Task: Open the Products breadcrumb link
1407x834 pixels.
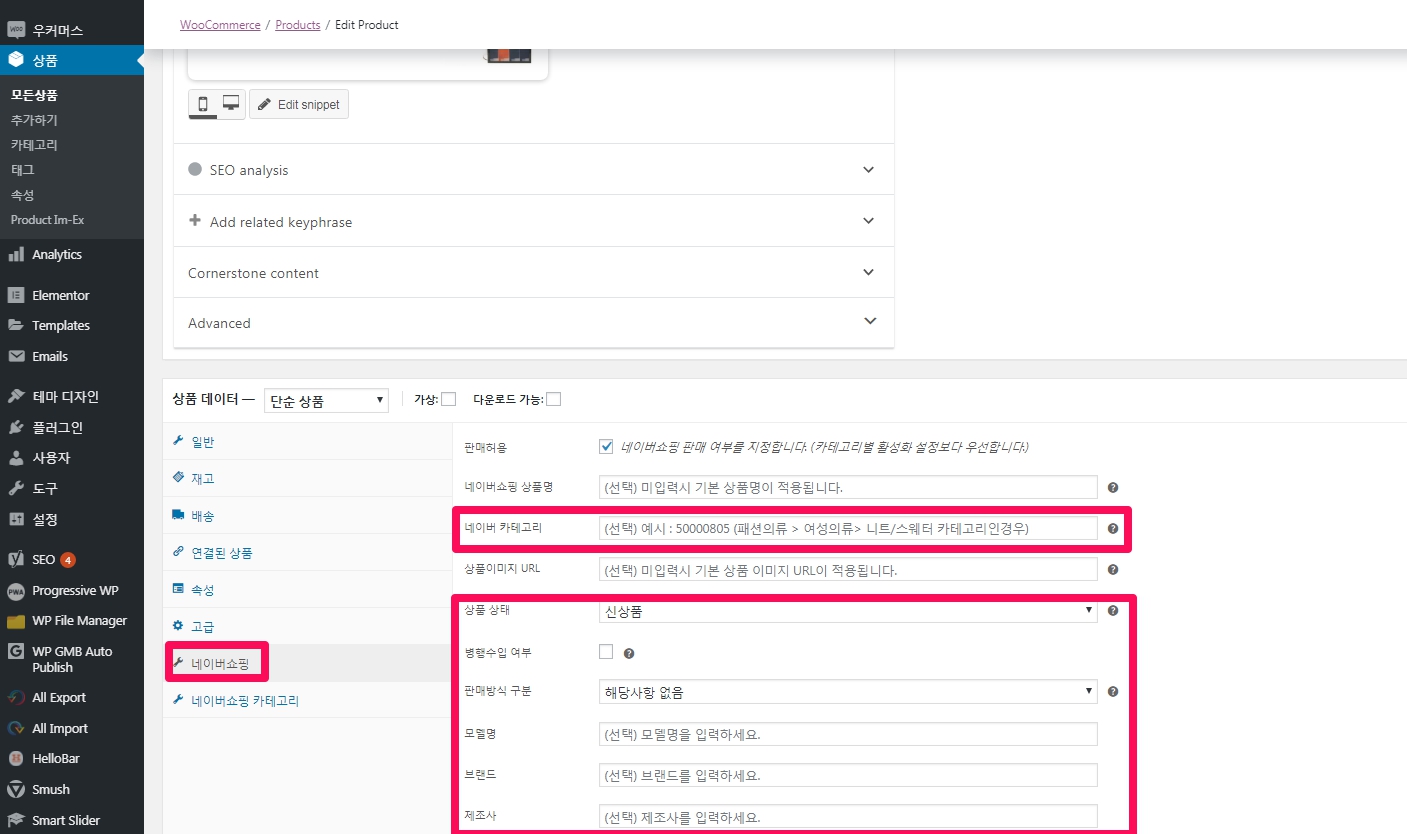Action: (298, 24)
